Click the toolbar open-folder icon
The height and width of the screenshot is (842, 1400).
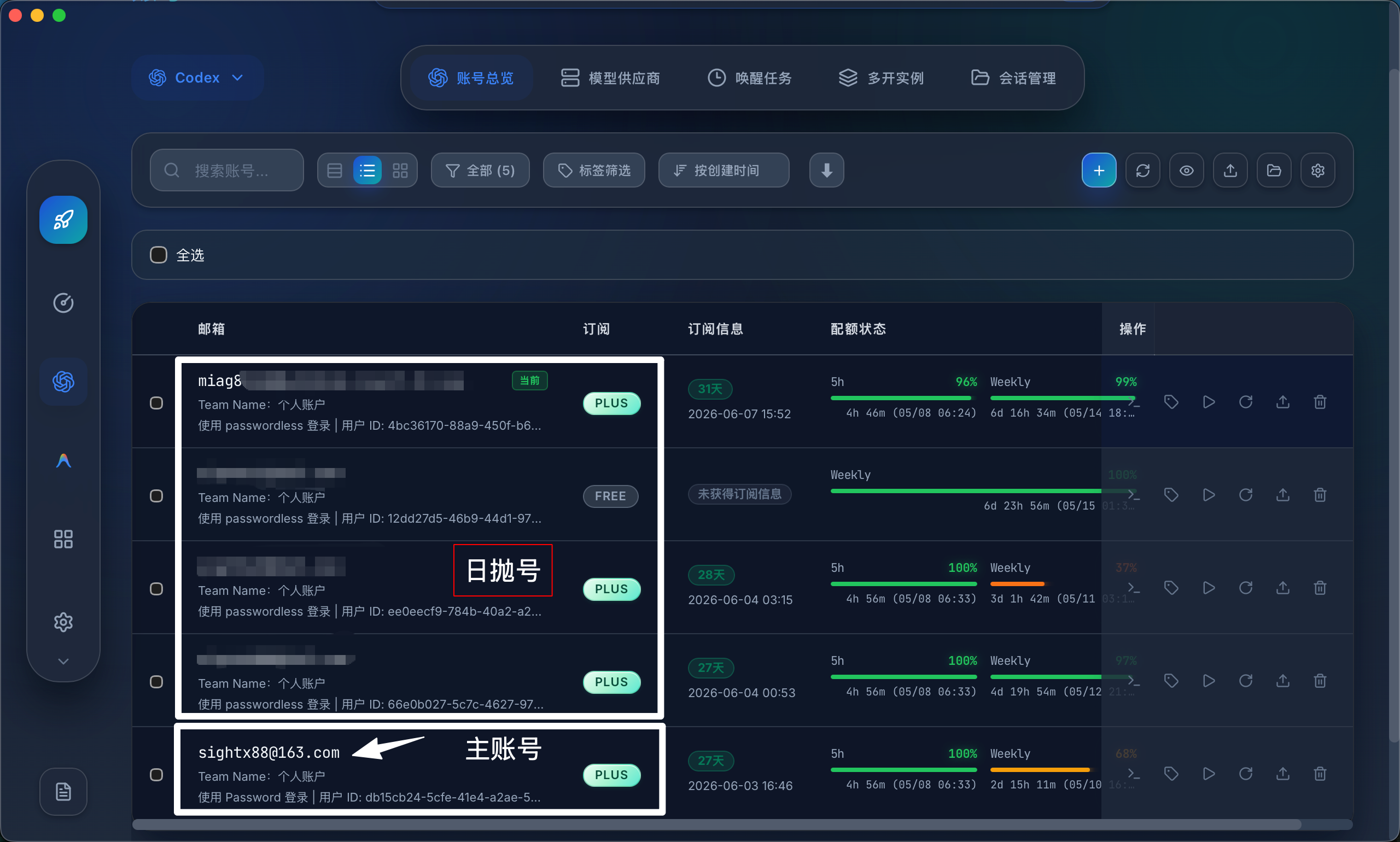[x=1274, y=170]
